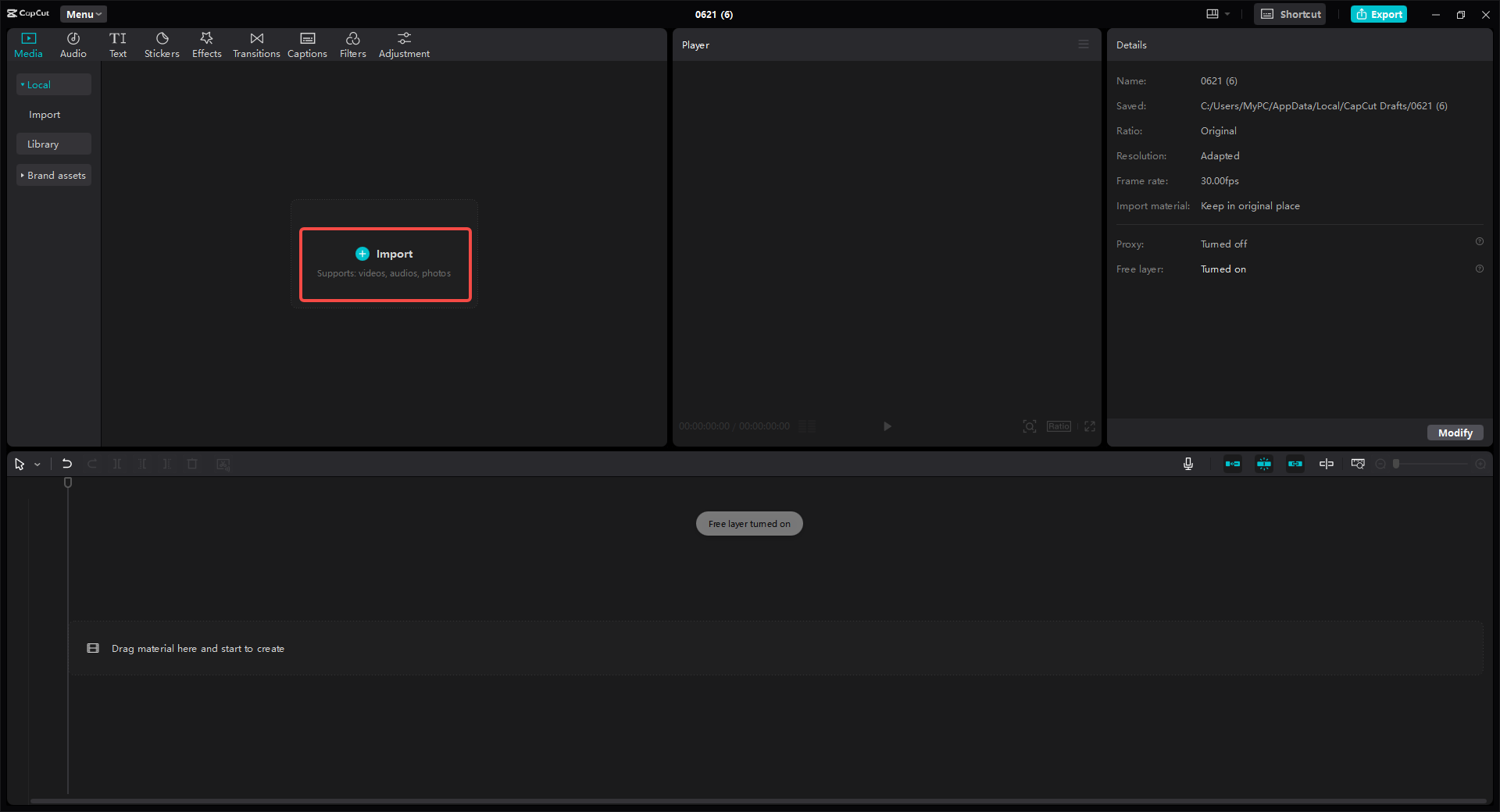Show the Captions tab
Viewport: 1500px width, 812px height.
(307, 45)
